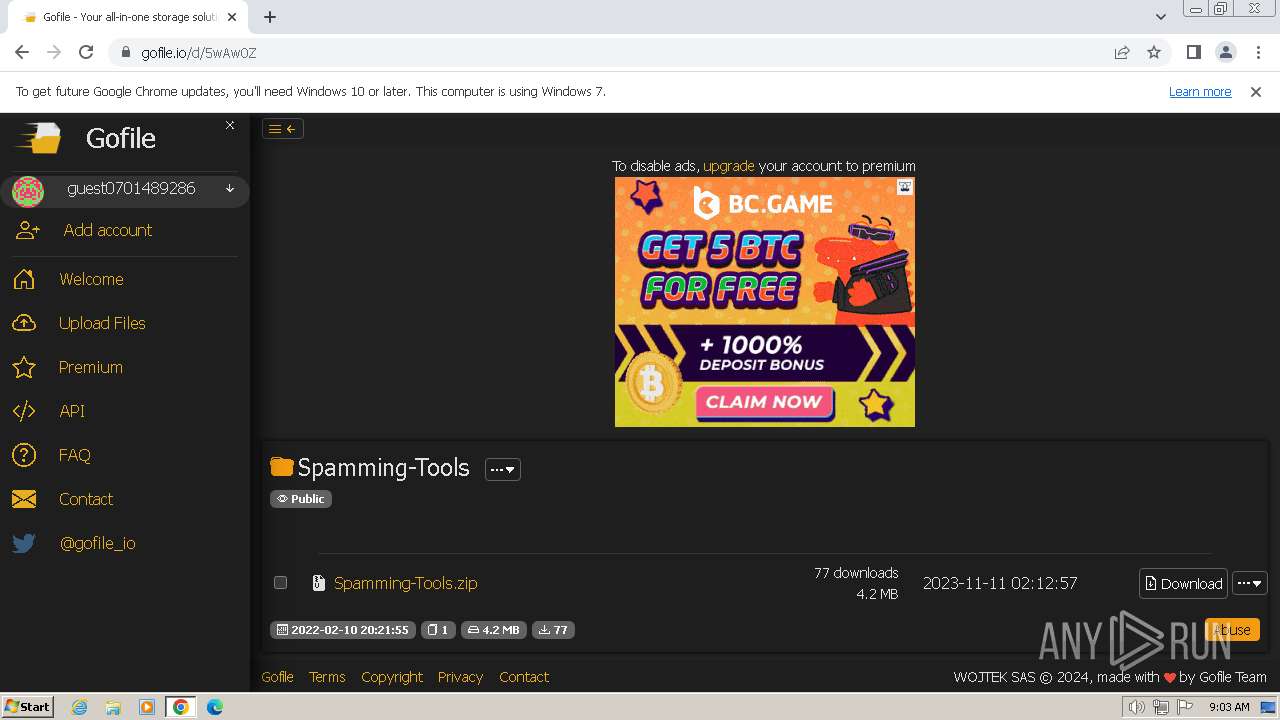1280x720 pixels.
Task: Click the ad info icon on banner
Action: (904, 187)
